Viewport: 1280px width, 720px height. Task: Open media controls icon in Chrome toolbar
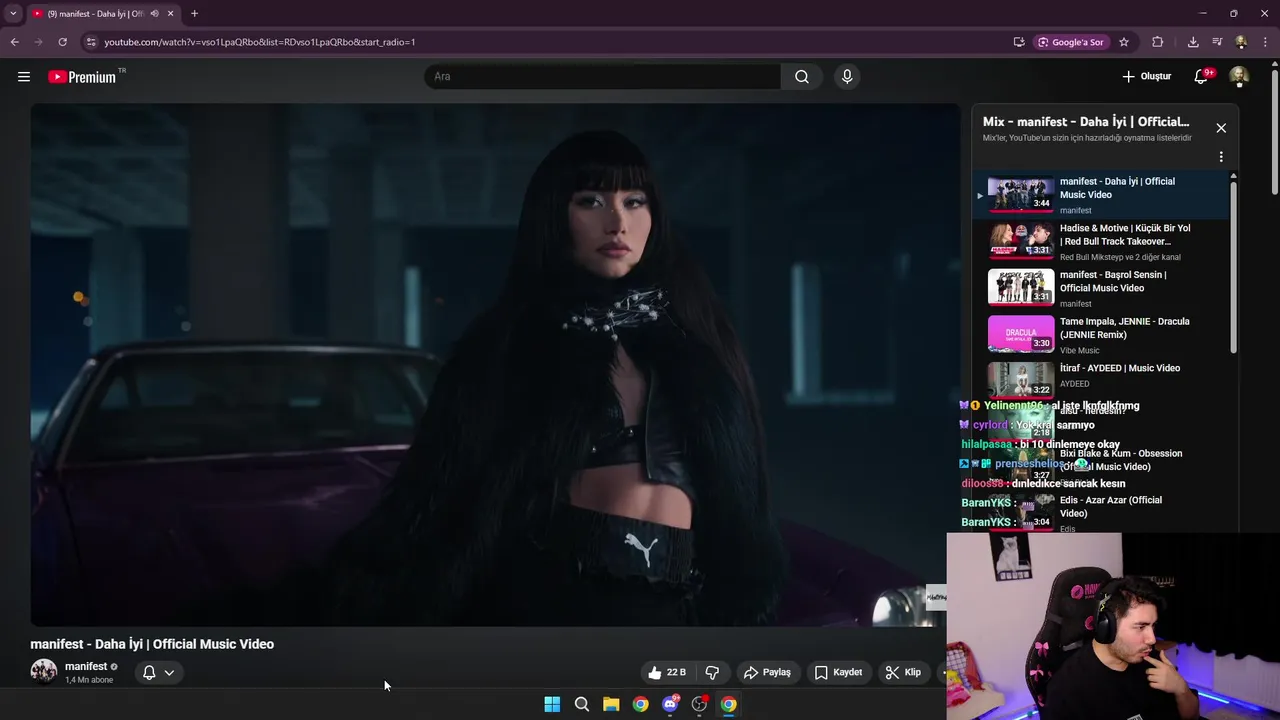tap(1217, 42)
